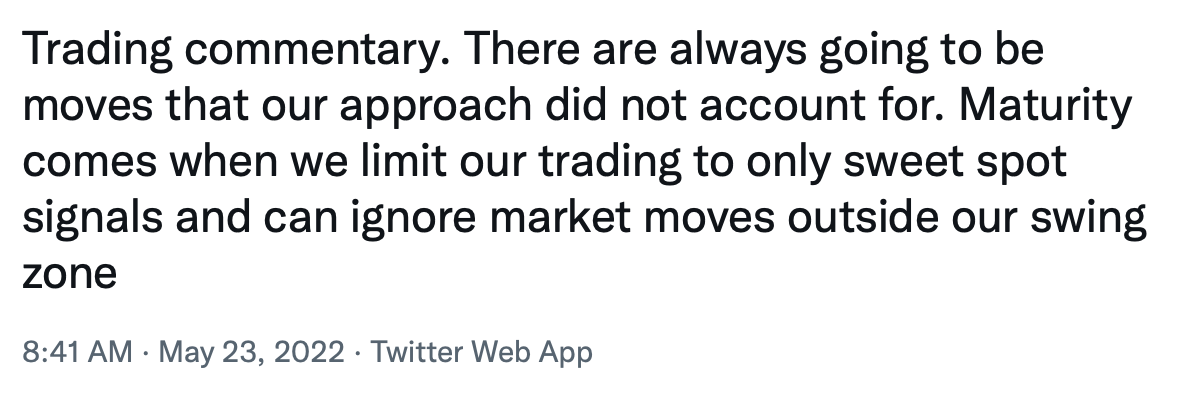Viewport: 1186px width, 398px height.
Task: Click the phrase 'sweet spot' in the tweet
Action: click(x=955, y=162)
